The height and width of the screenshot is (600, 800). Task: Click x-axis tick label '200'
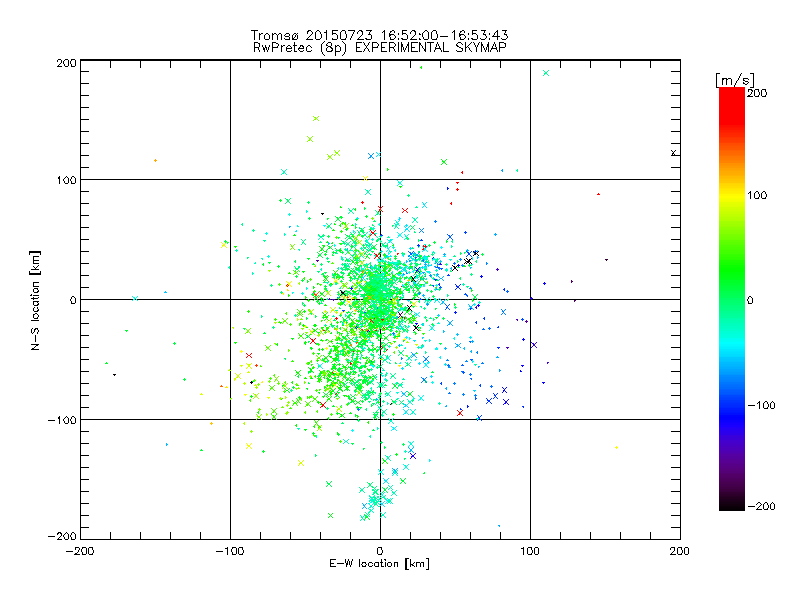point(680,551)
